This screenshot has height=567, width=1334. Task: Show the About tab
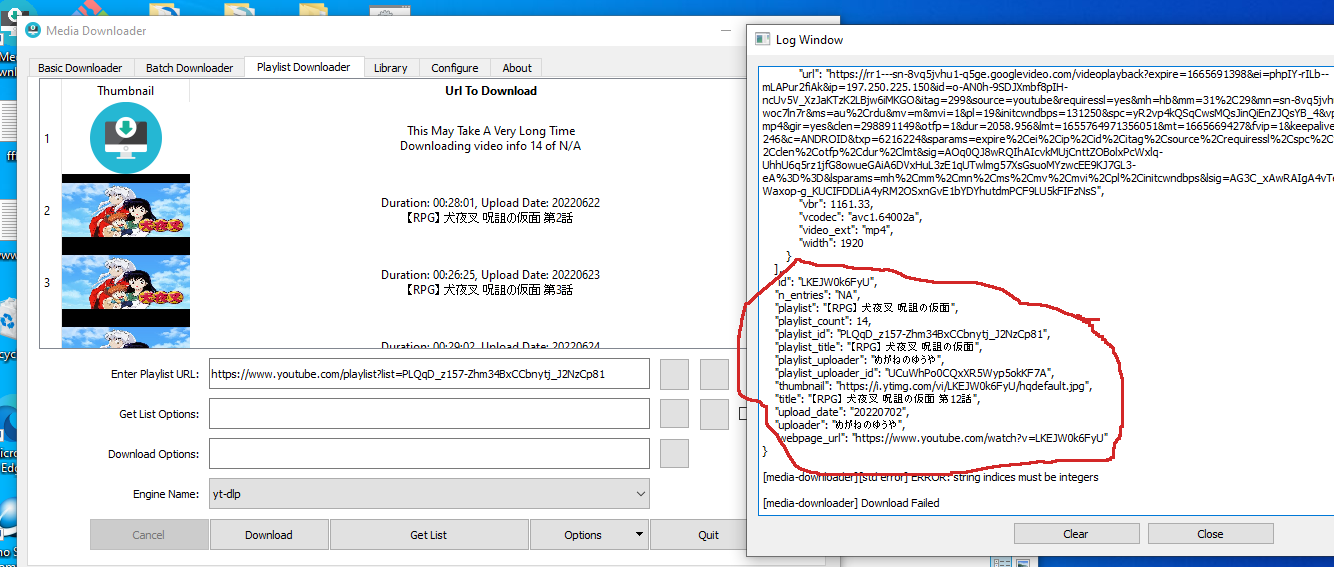click(517, 68)
